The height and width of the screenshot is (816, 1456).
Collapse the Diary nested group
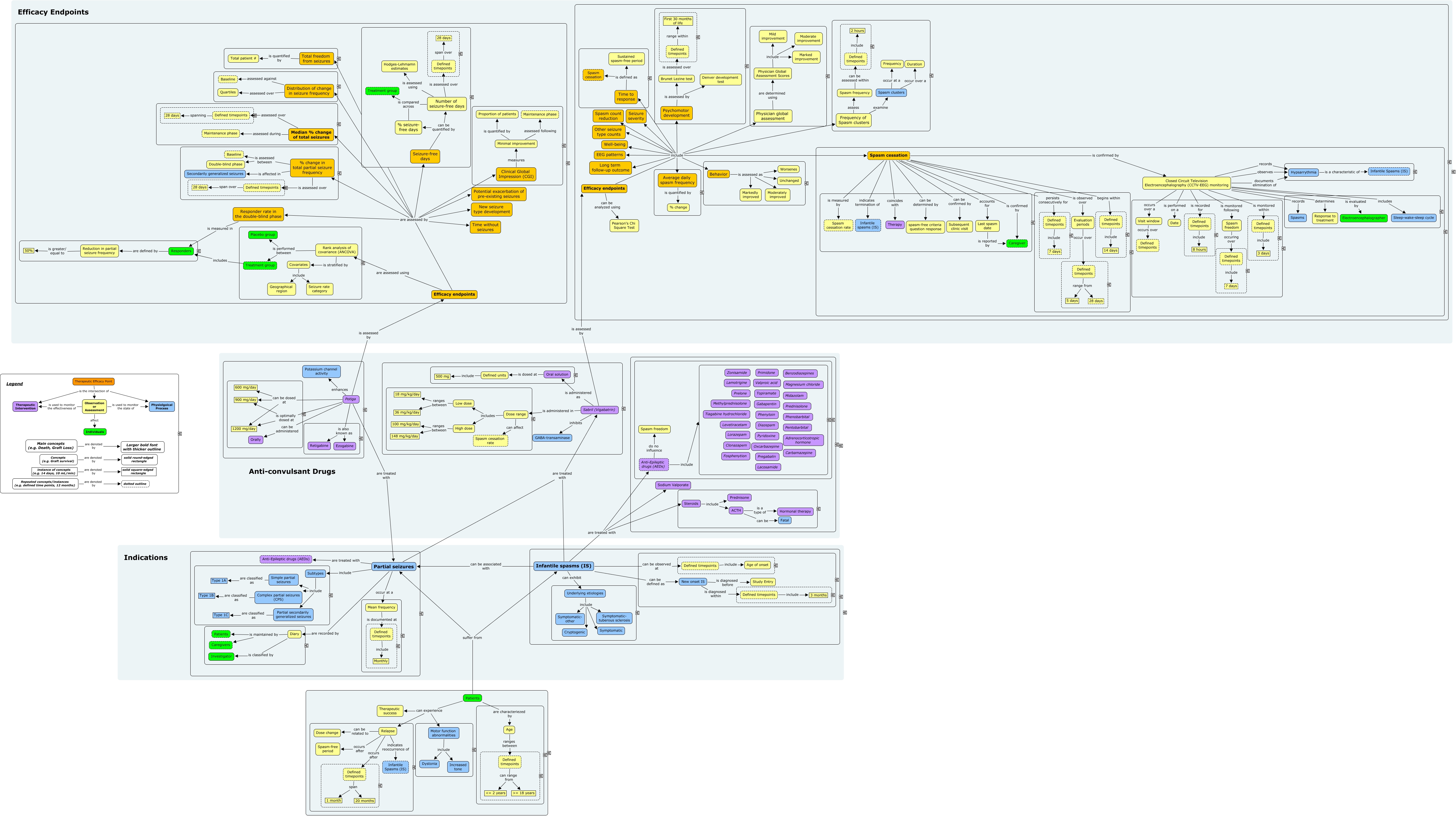coord(306,645)
